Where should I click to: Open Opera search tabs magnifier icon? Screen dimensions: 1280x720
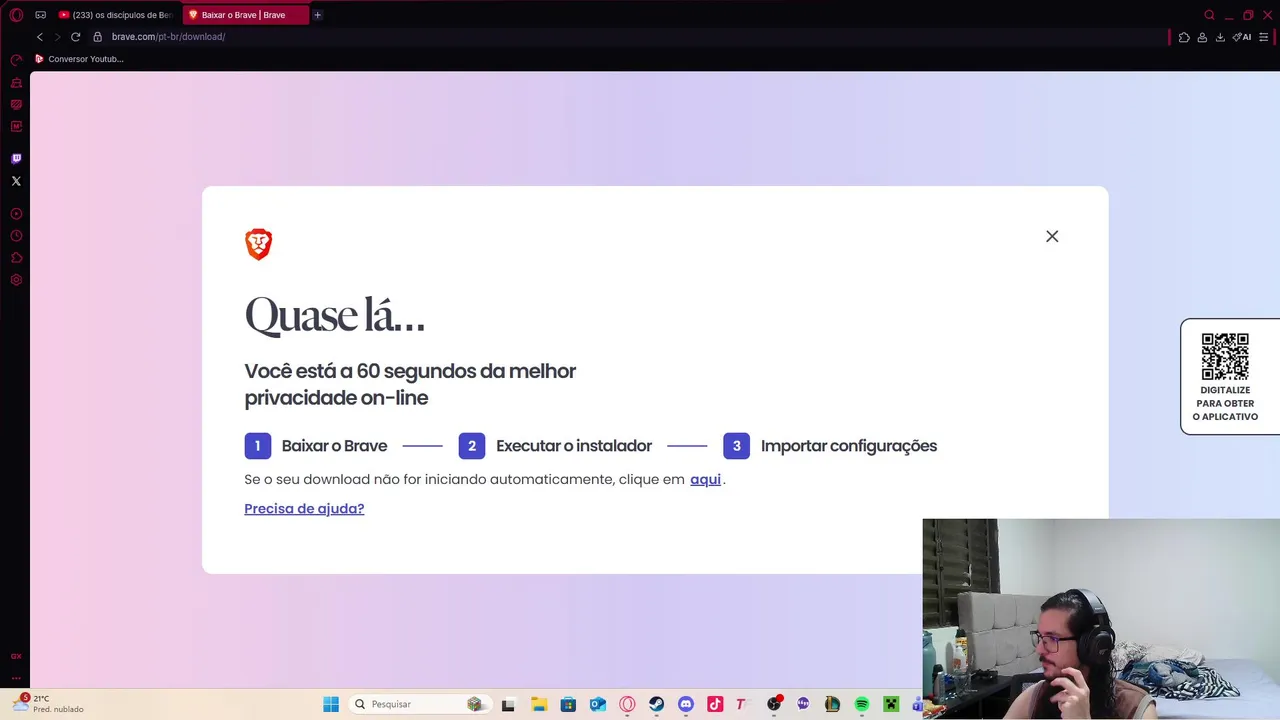pos(1209,15)
